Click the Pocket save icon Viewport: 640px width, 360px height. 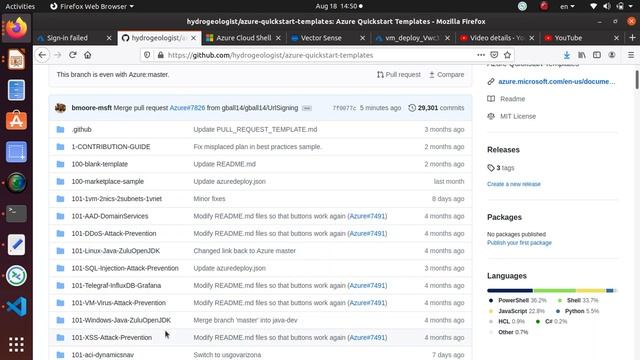(x=494, y=55)
